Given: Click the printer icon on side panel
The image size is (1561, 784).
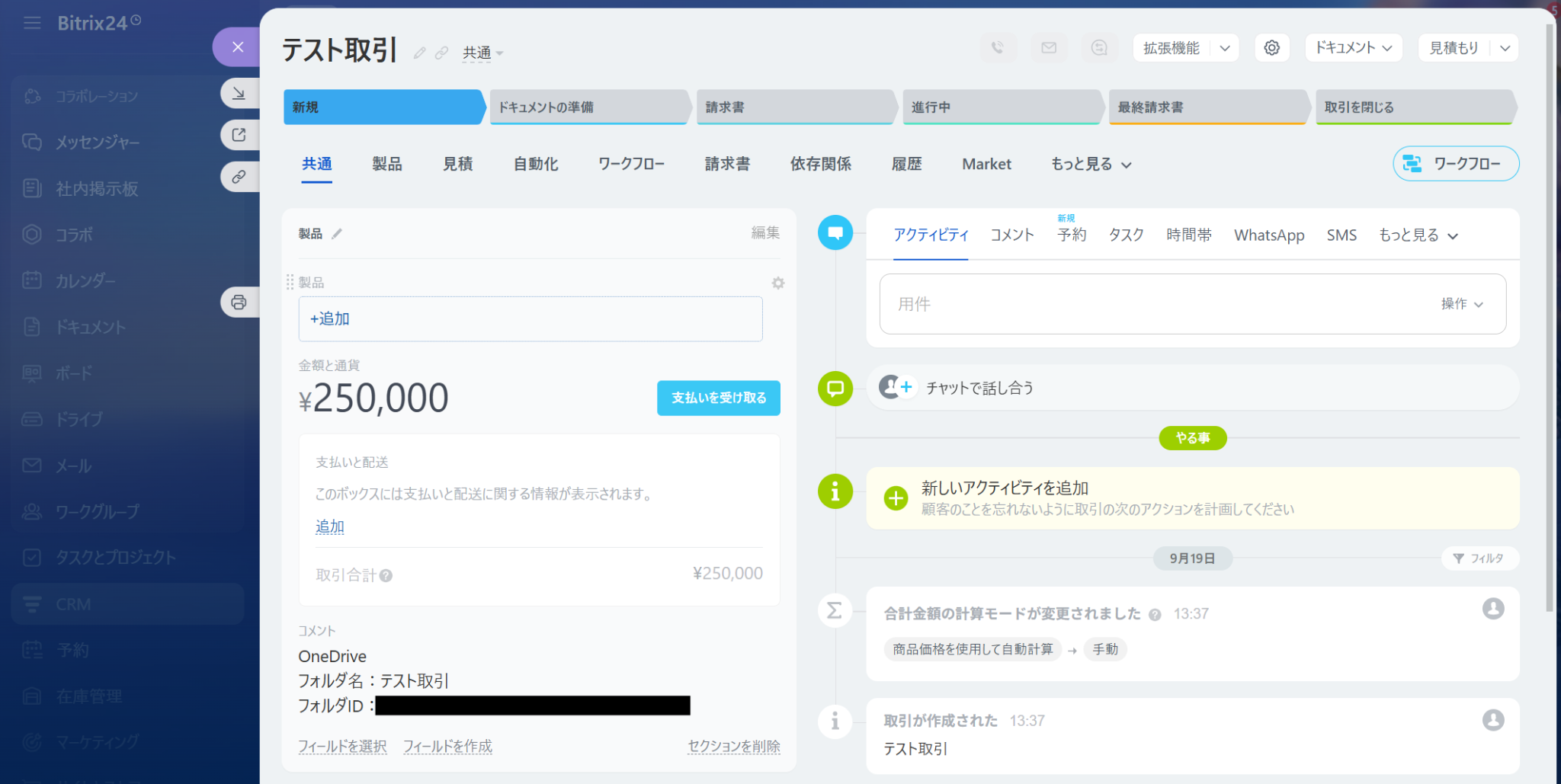Looking at the screenshot, I should (239, 302).
